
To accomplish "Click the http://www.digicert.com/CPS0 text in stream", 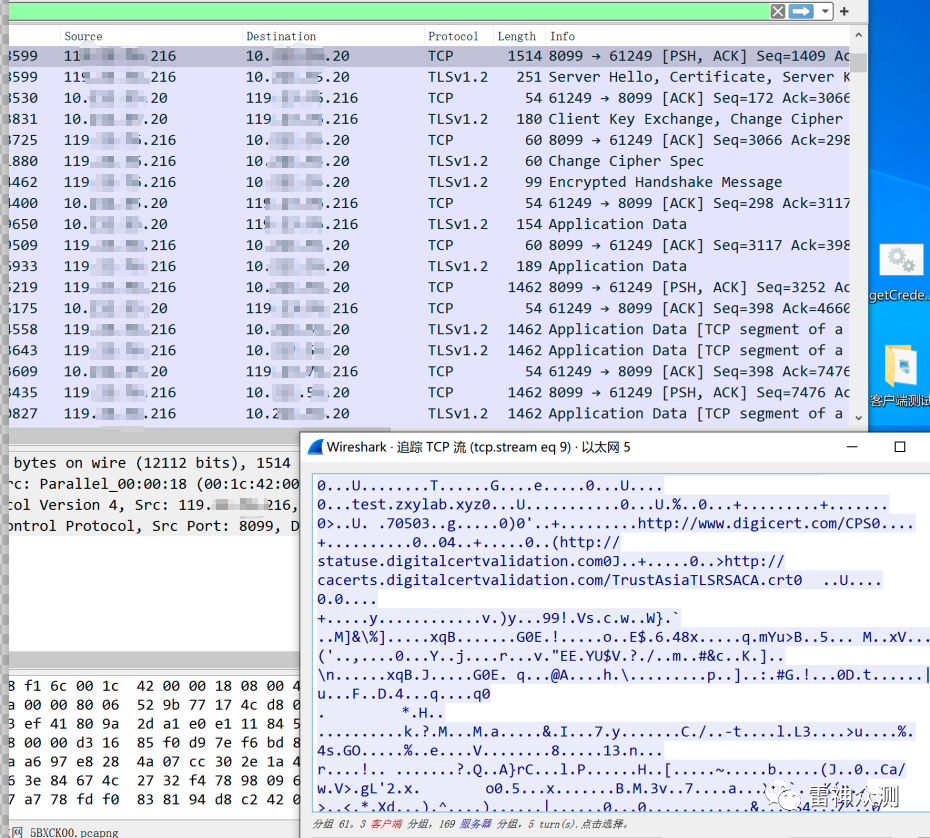I will tap(759, 524).
